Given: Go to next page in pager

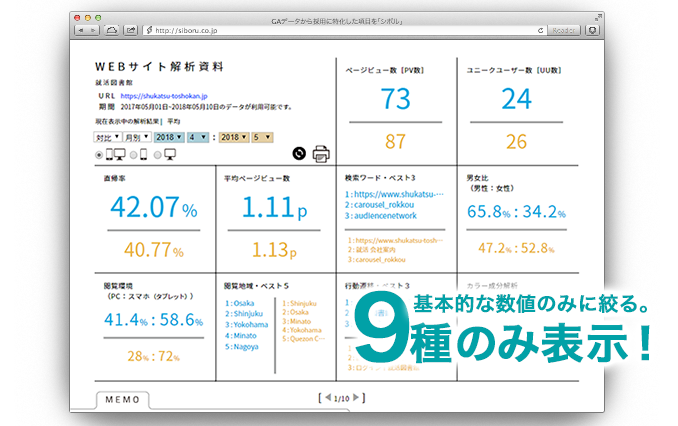Looking at the screenshot, I should click(x=356, y=398).
